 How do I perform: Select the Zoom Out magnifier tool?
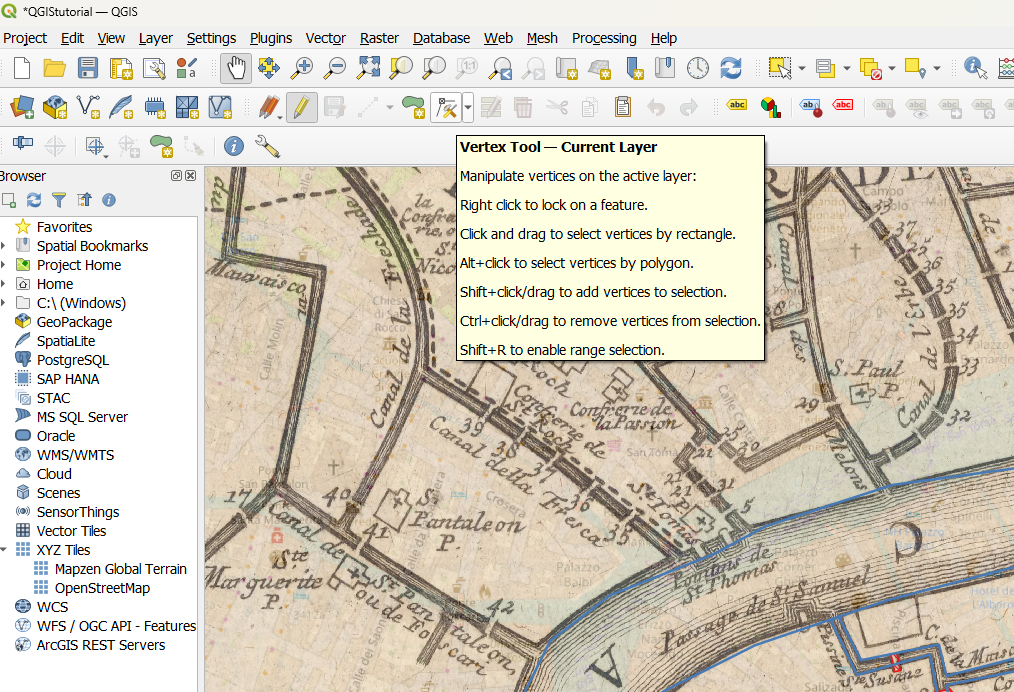(334, 68)
